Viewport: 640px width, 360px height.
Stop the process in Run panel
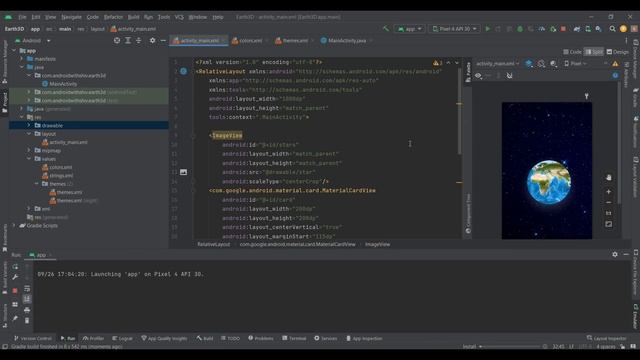pyautogui.click(x=15, y=291)
